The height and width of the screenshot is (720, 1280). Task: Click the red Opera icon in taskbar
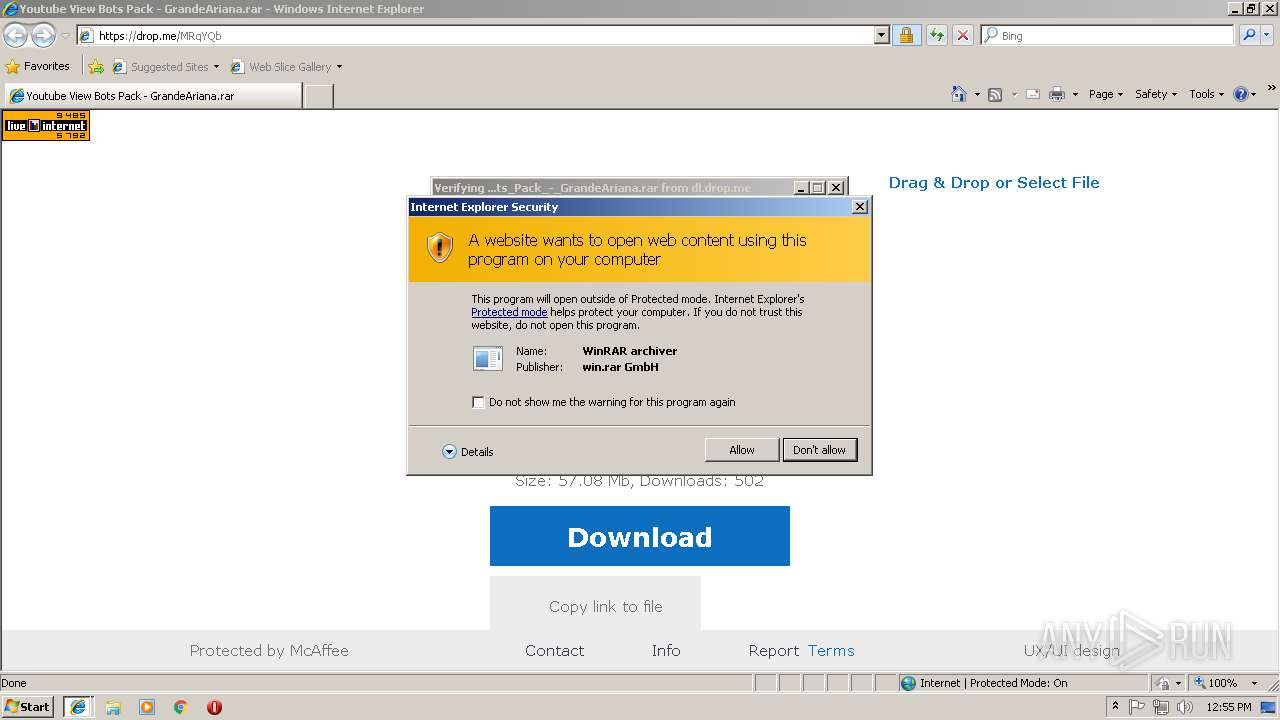(x=214, y=707)
